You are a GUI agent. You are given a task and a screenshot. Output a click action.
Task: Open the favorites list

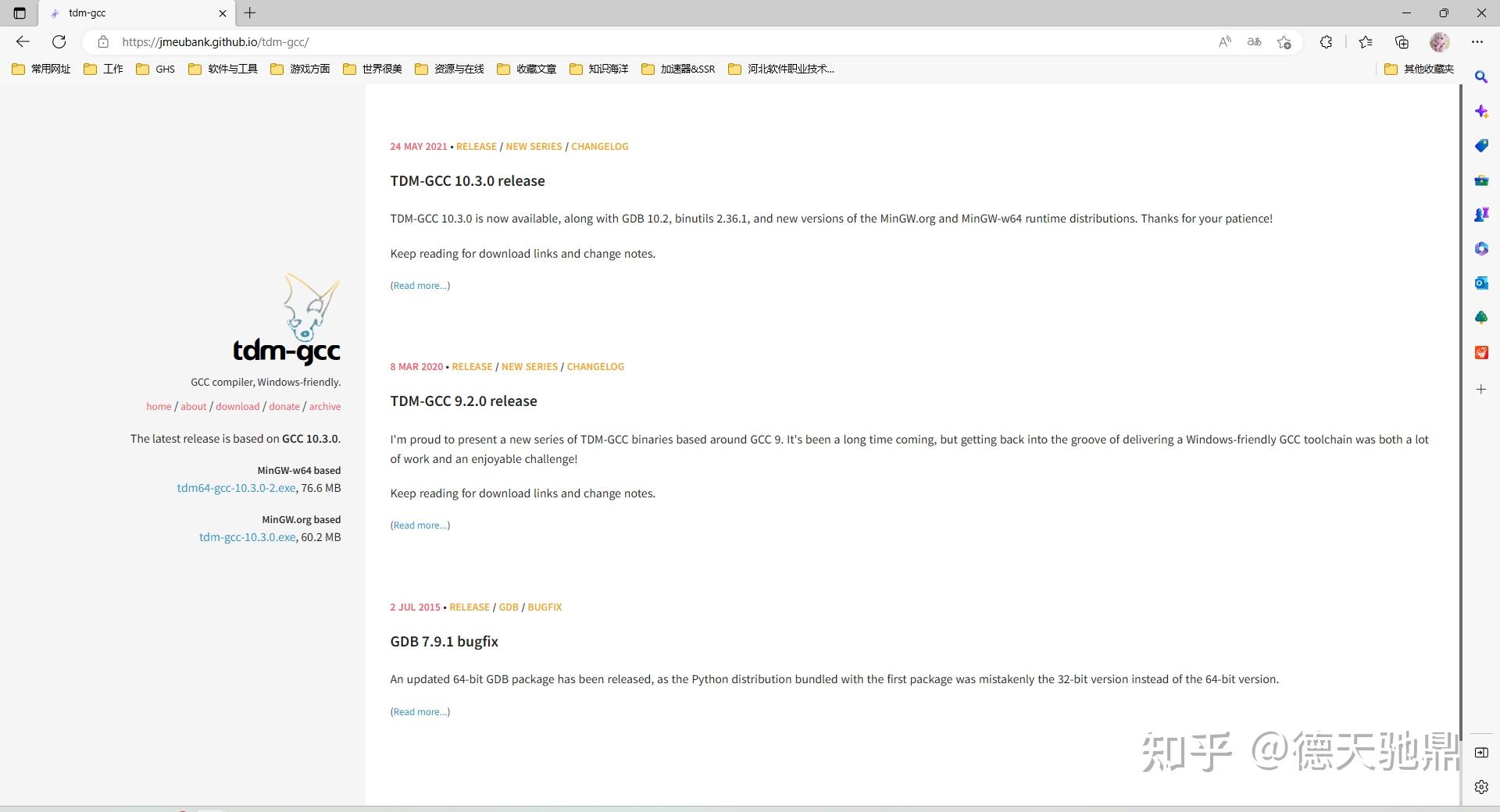[1366, 42]
